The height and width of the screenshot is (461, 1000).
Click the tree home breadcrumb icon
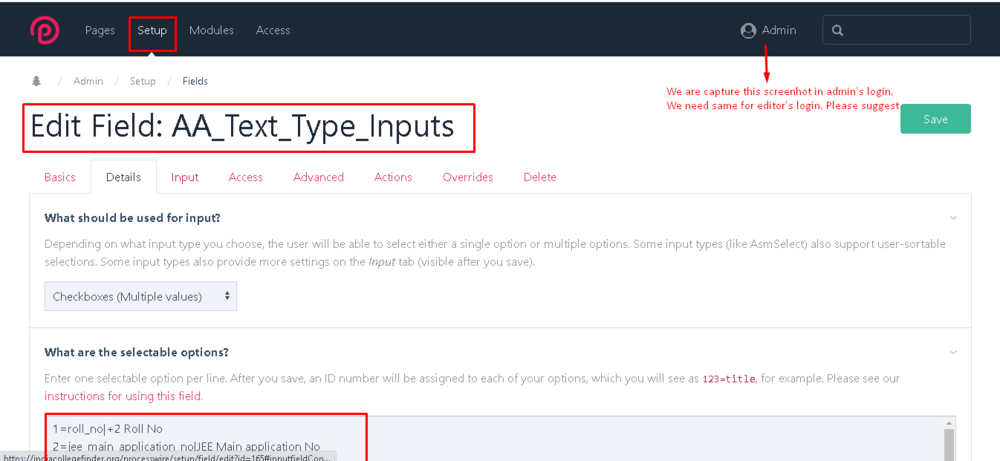[x=37, y=81]
